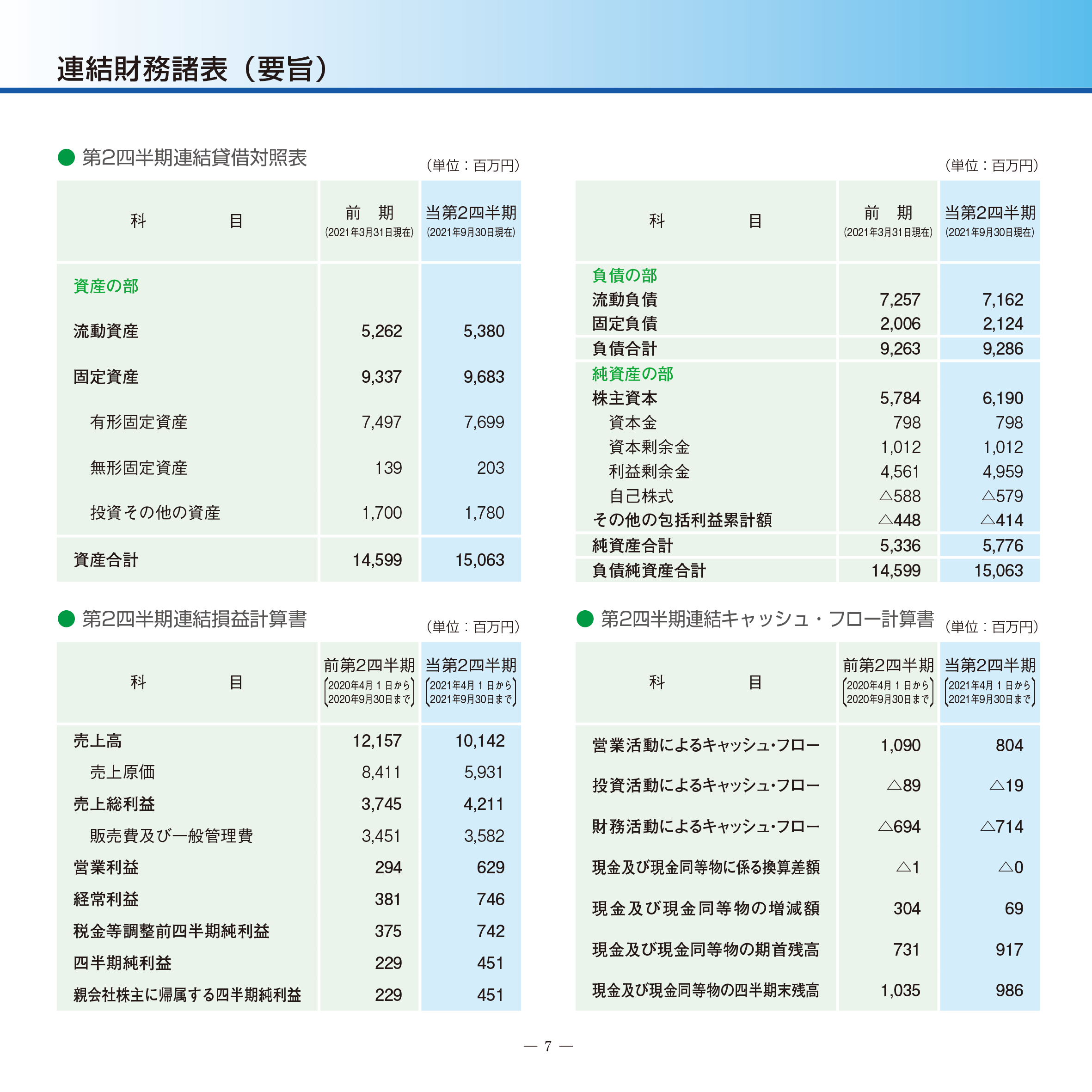Viewport: 1092px width, 1092px height.
Task: Click the 売上原価 row label
Action: (122, 772)
